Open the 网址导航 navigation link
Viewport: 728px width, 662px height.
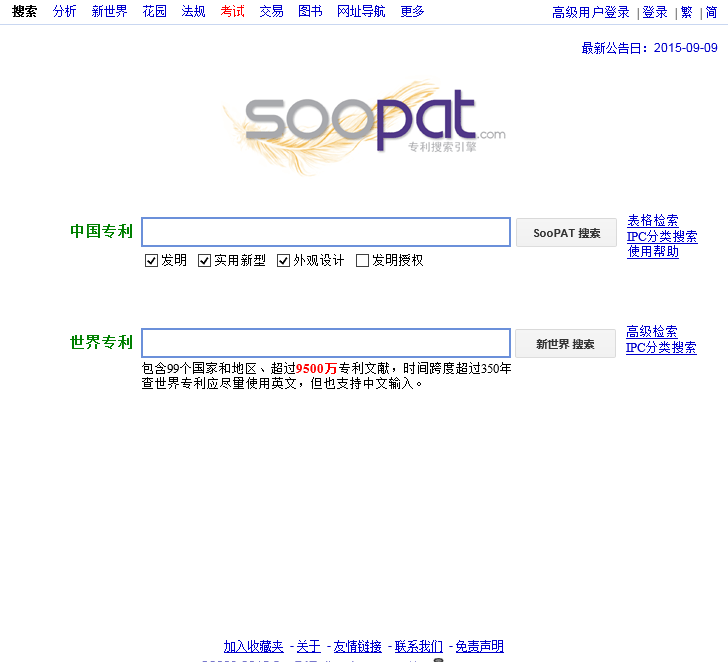[x=361, y=11]
